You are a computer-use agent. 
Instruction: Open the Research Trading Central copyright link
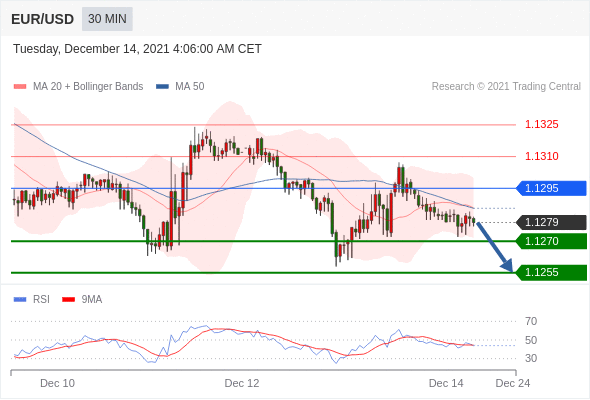click(x=506, y=87)
